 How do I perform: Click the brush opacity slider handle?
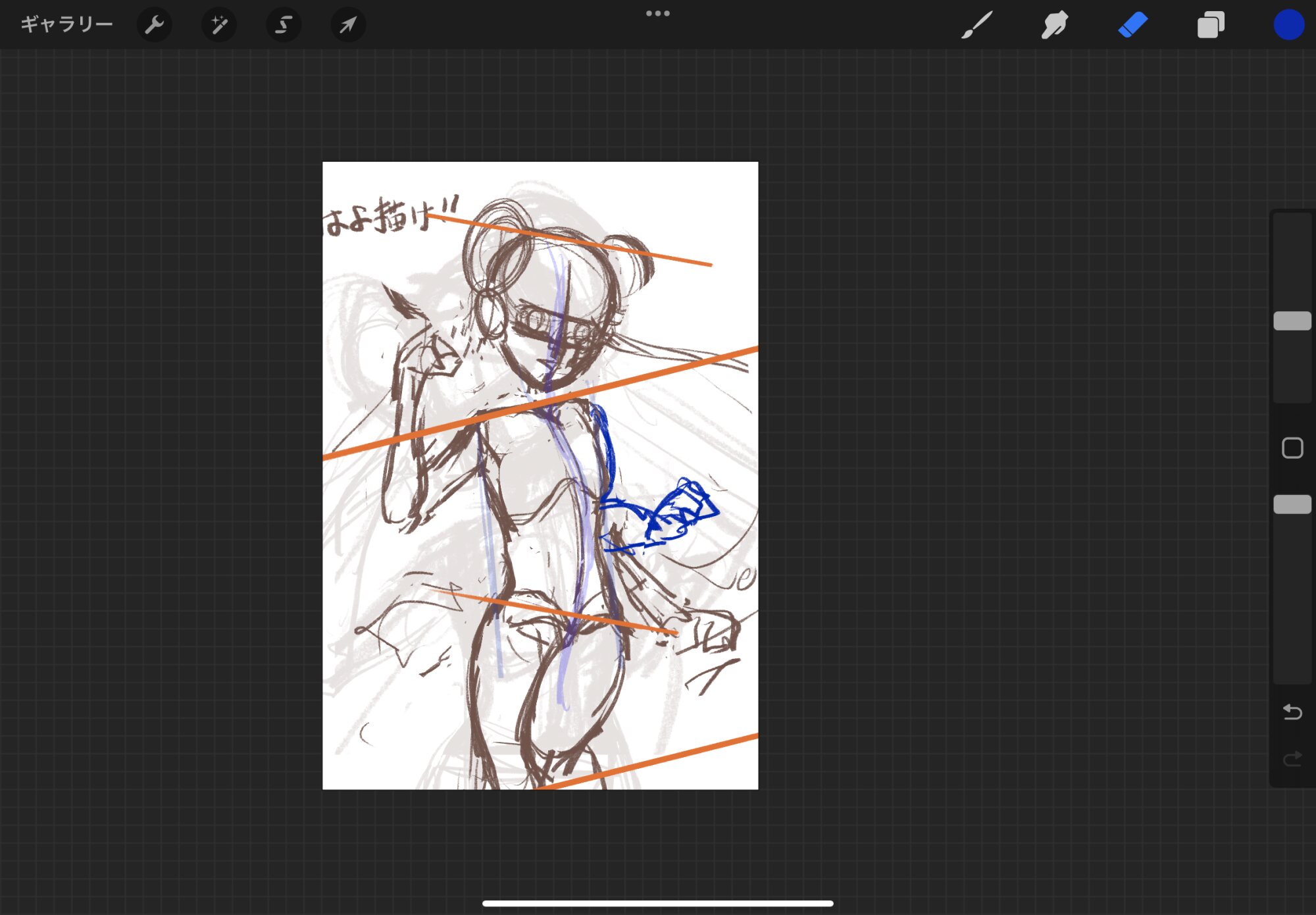tap(1292, 505)
